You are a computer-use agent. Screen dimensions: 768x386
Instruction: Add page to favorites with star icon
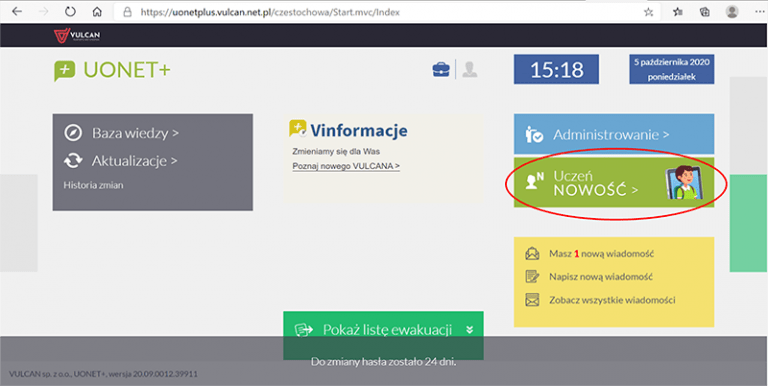click(x=648, y=13)
